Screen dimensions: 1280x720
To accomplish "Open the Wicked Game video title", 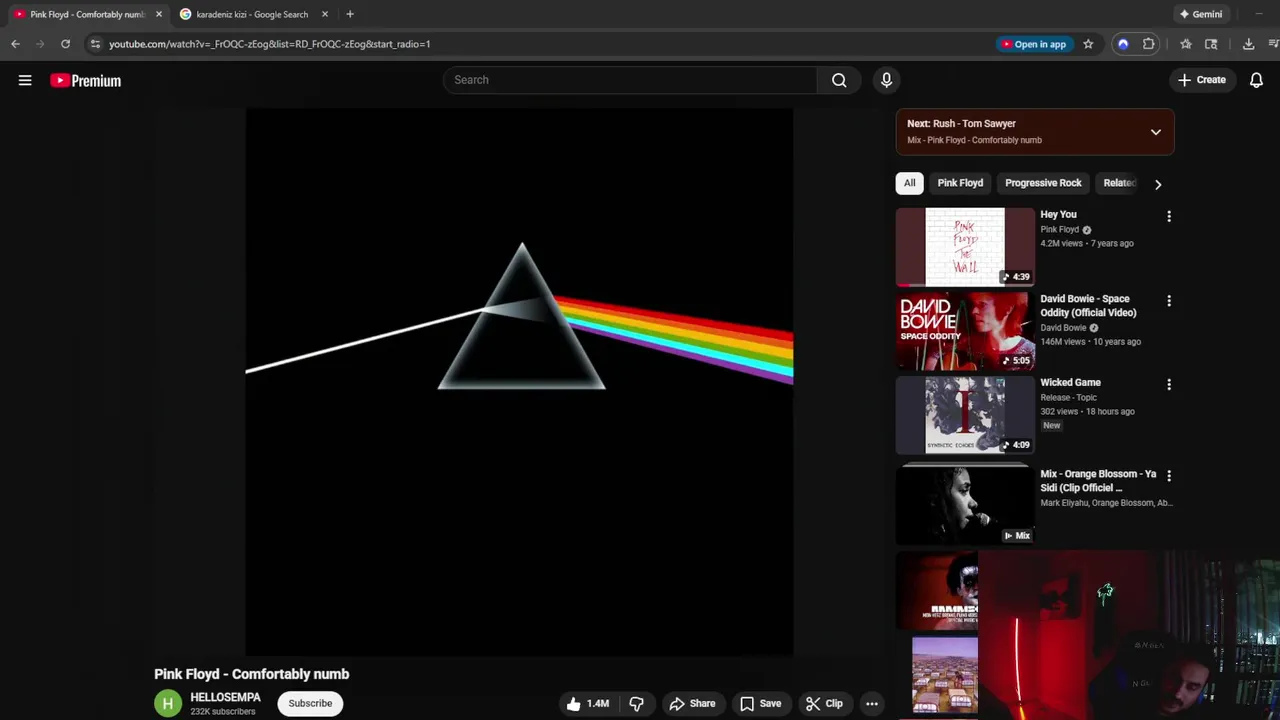I will click(1070, 382).
